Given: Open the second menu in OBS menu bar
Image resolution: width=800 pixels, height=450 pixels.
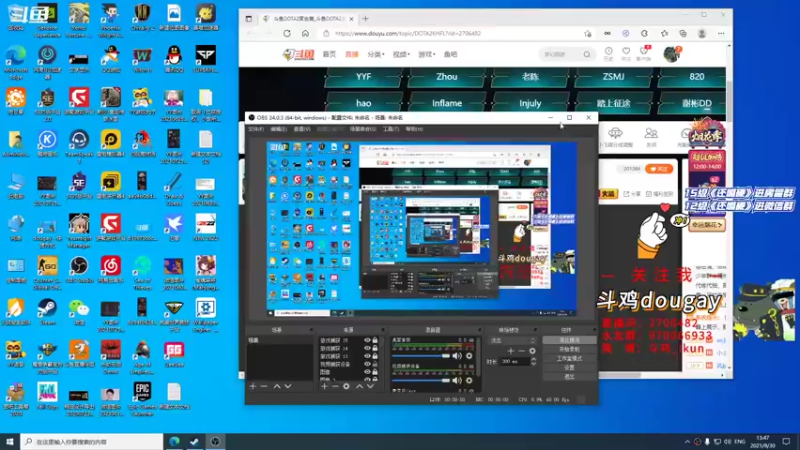Looking at the screenshot, I should (279, 130).
